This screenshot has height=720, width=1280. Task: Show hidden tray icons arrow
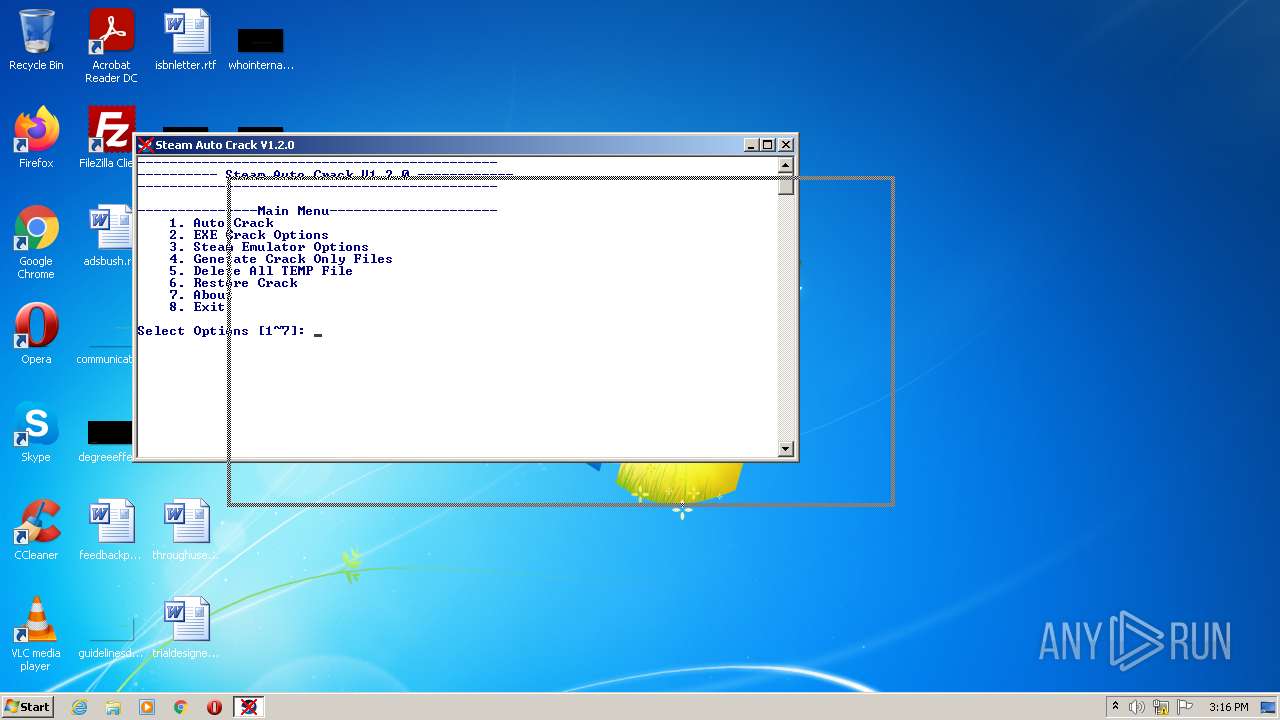pyautogui.click(x=1115, y=706)
